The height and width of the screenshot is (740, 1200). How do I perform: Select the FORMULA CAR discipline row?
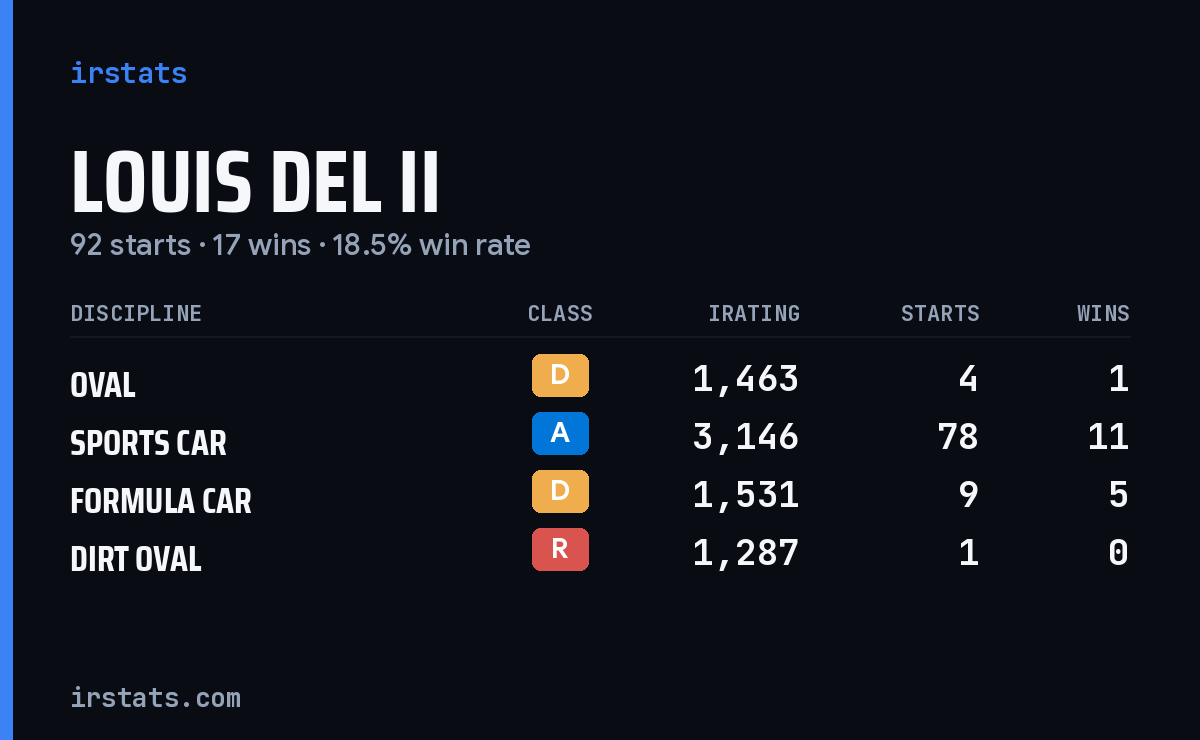click(x=600, y=495)
